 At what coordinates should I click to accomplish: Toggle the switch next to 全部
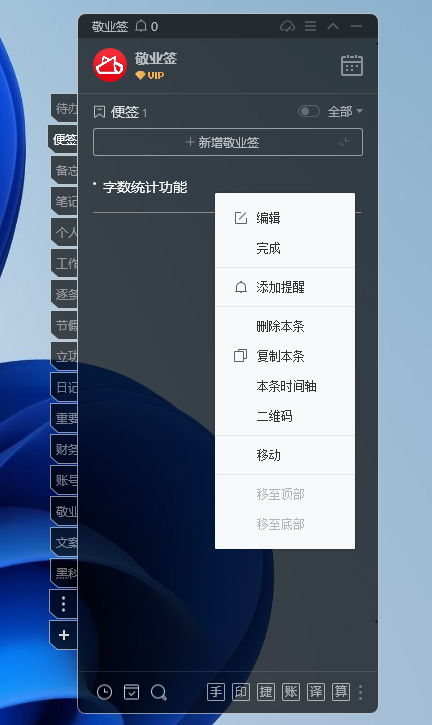click(x=309, y=111)
